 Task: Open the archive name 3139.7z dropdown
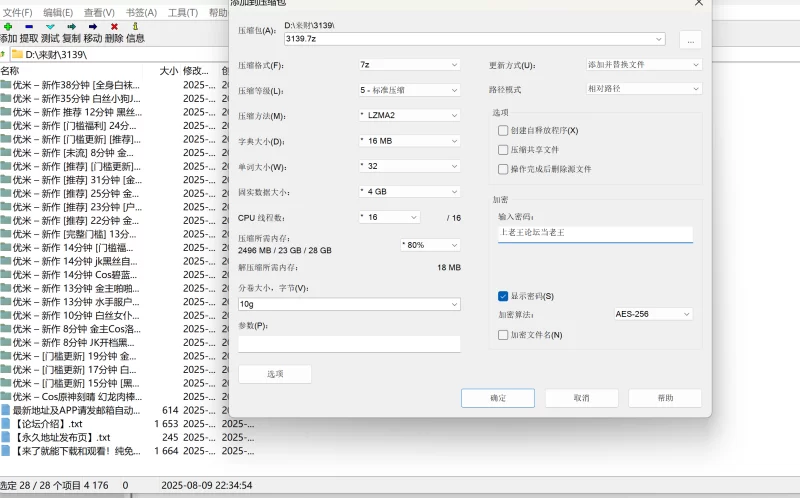tap(659, 39)
